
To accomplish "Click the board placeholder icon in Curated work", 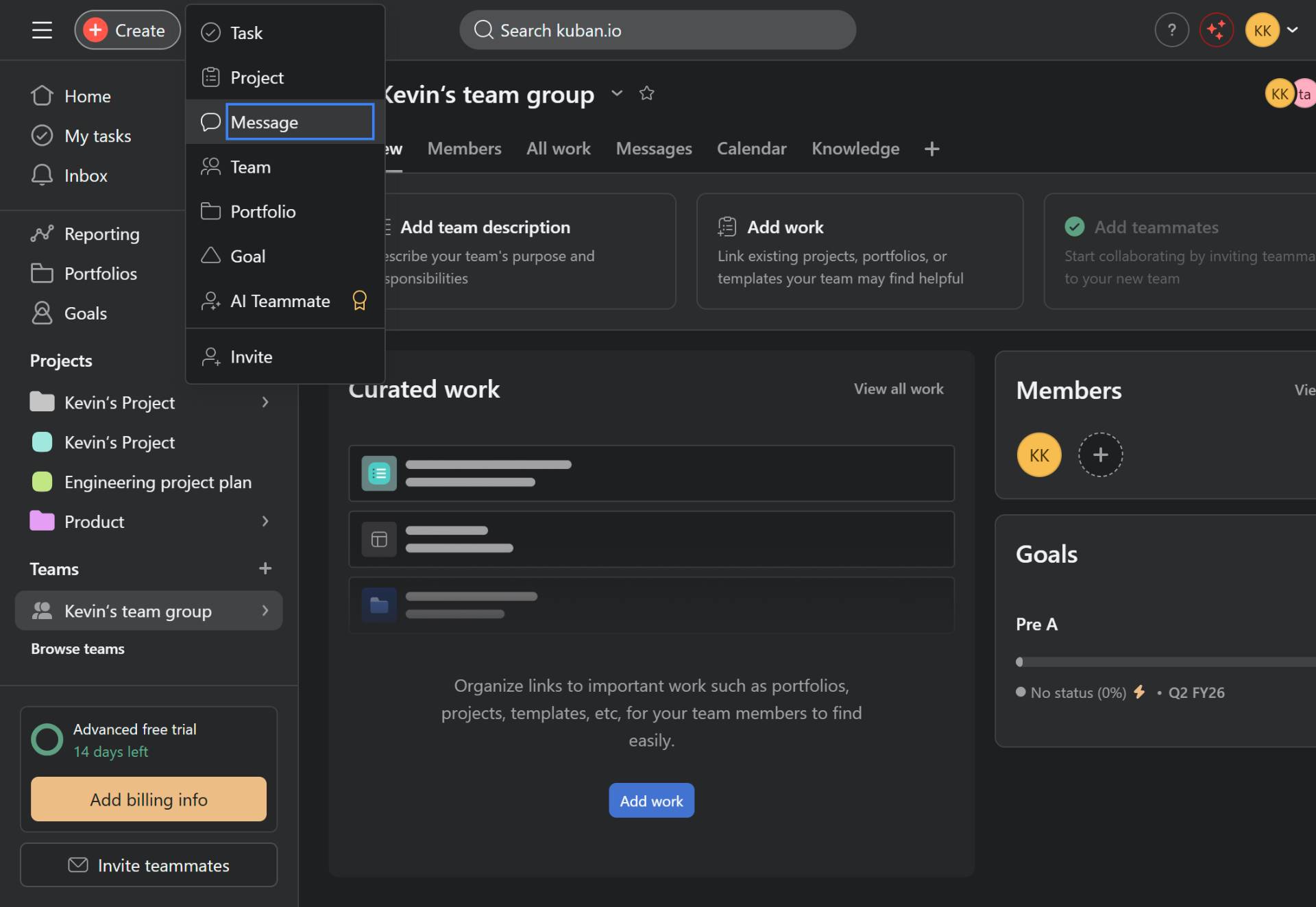I will pos(379,540).
